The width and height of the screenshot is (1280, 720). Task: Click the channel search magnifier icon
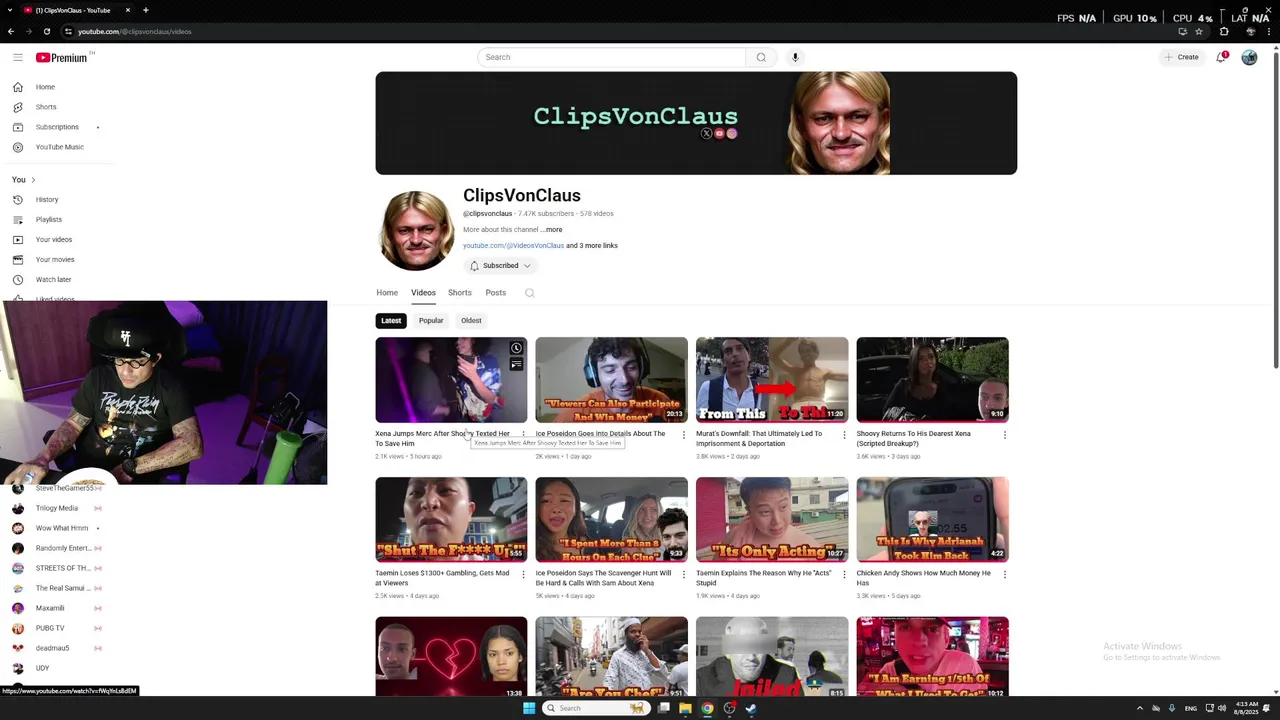click(x=530, y=293)
